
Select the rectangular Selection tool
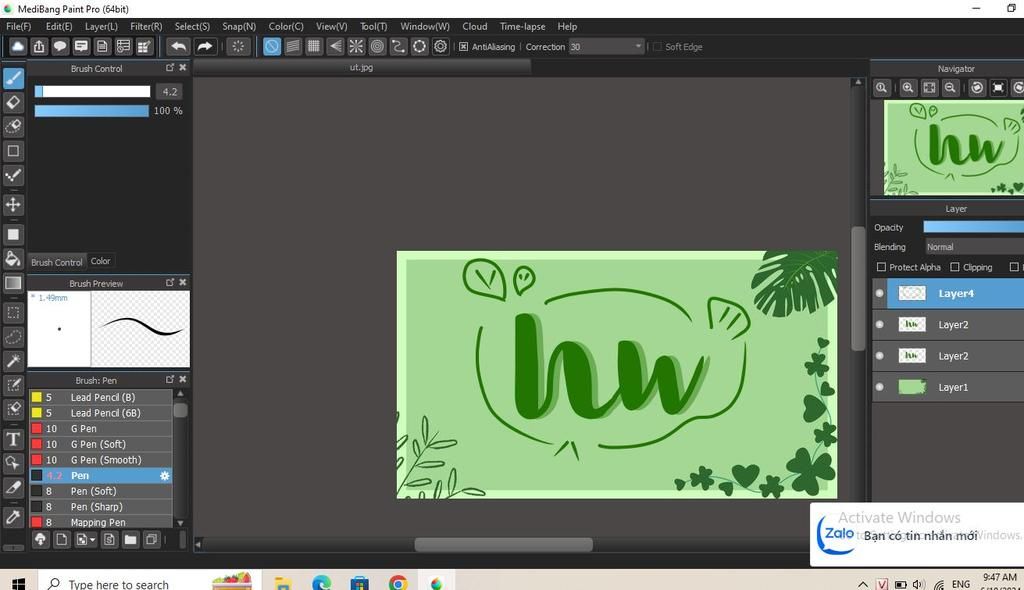pyautogui.click(x=13, y=312)
